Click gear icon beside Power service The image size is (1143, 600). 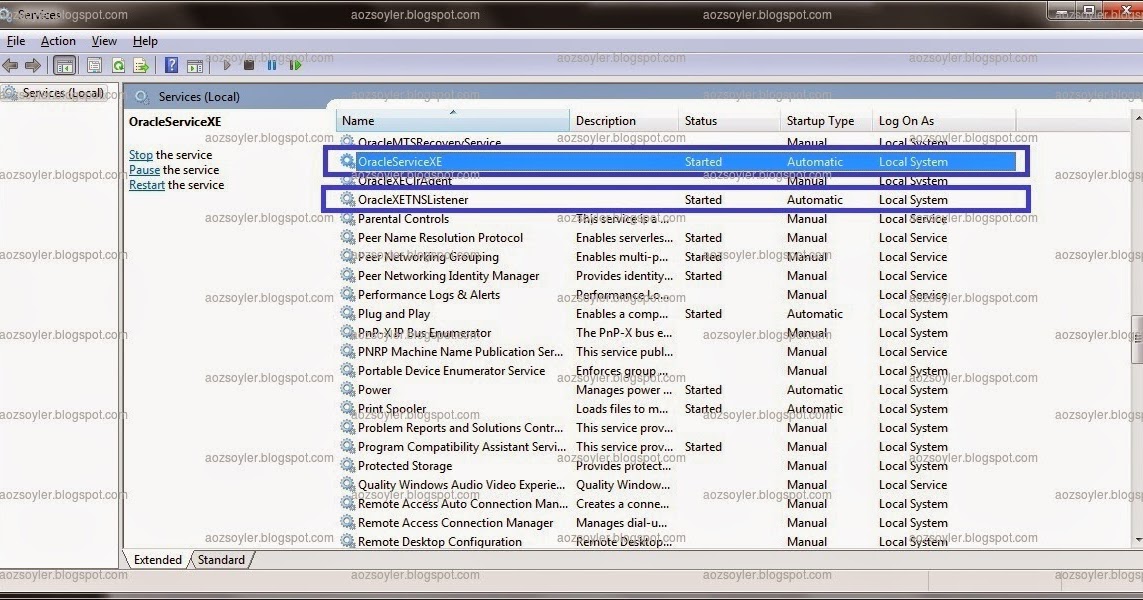point(348,389)
